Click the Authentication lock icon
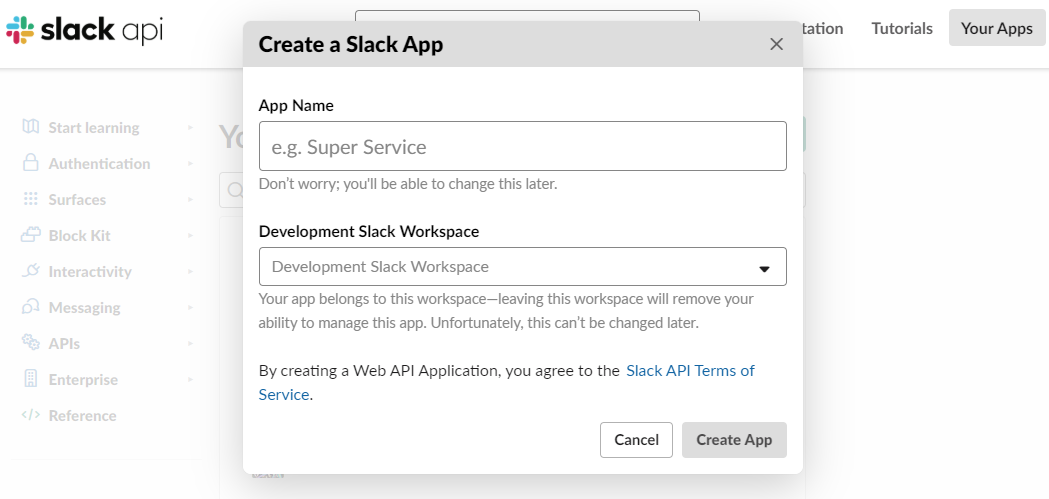 pos(31,163)
